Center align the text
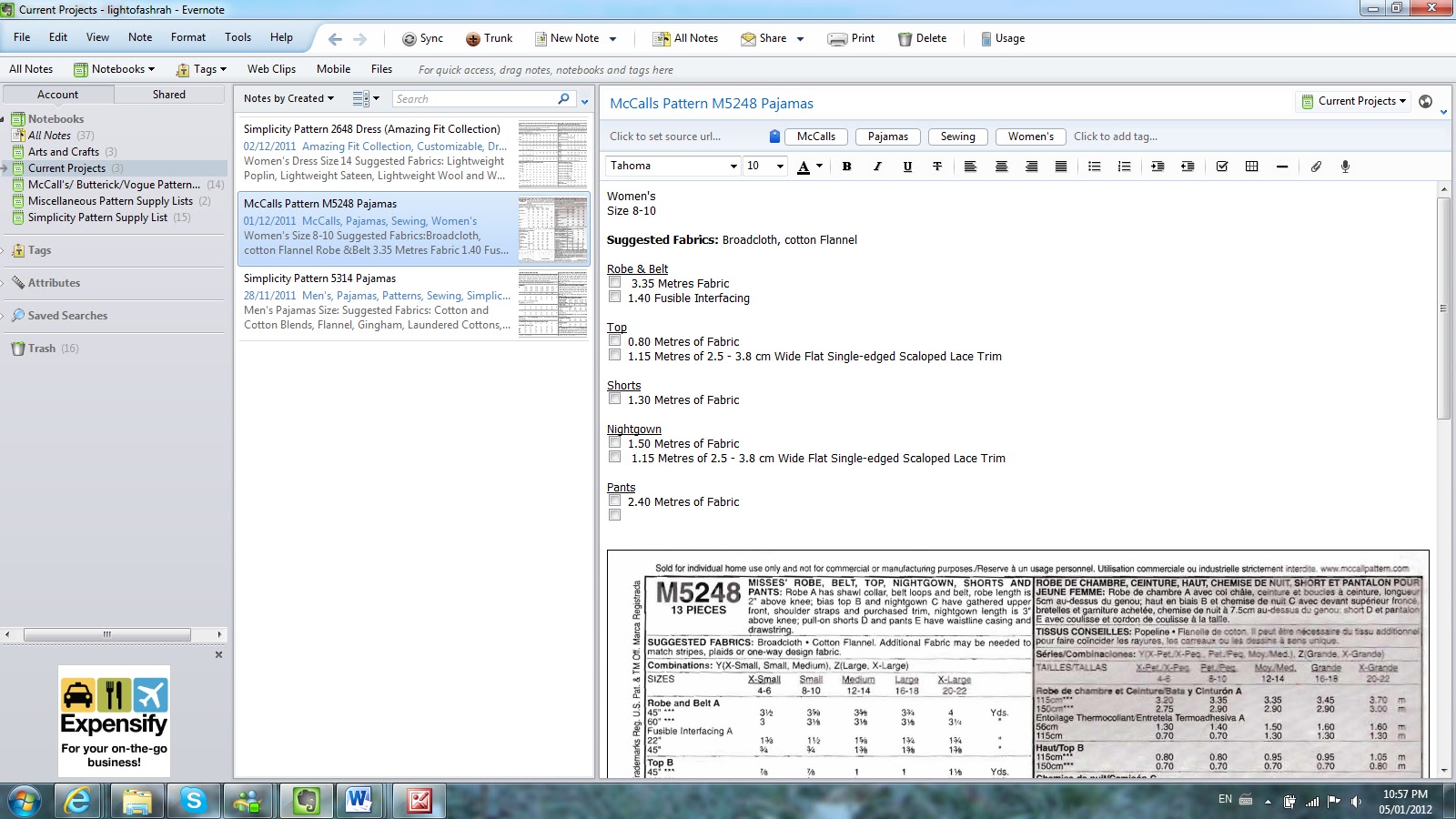 coord(1001,167)
